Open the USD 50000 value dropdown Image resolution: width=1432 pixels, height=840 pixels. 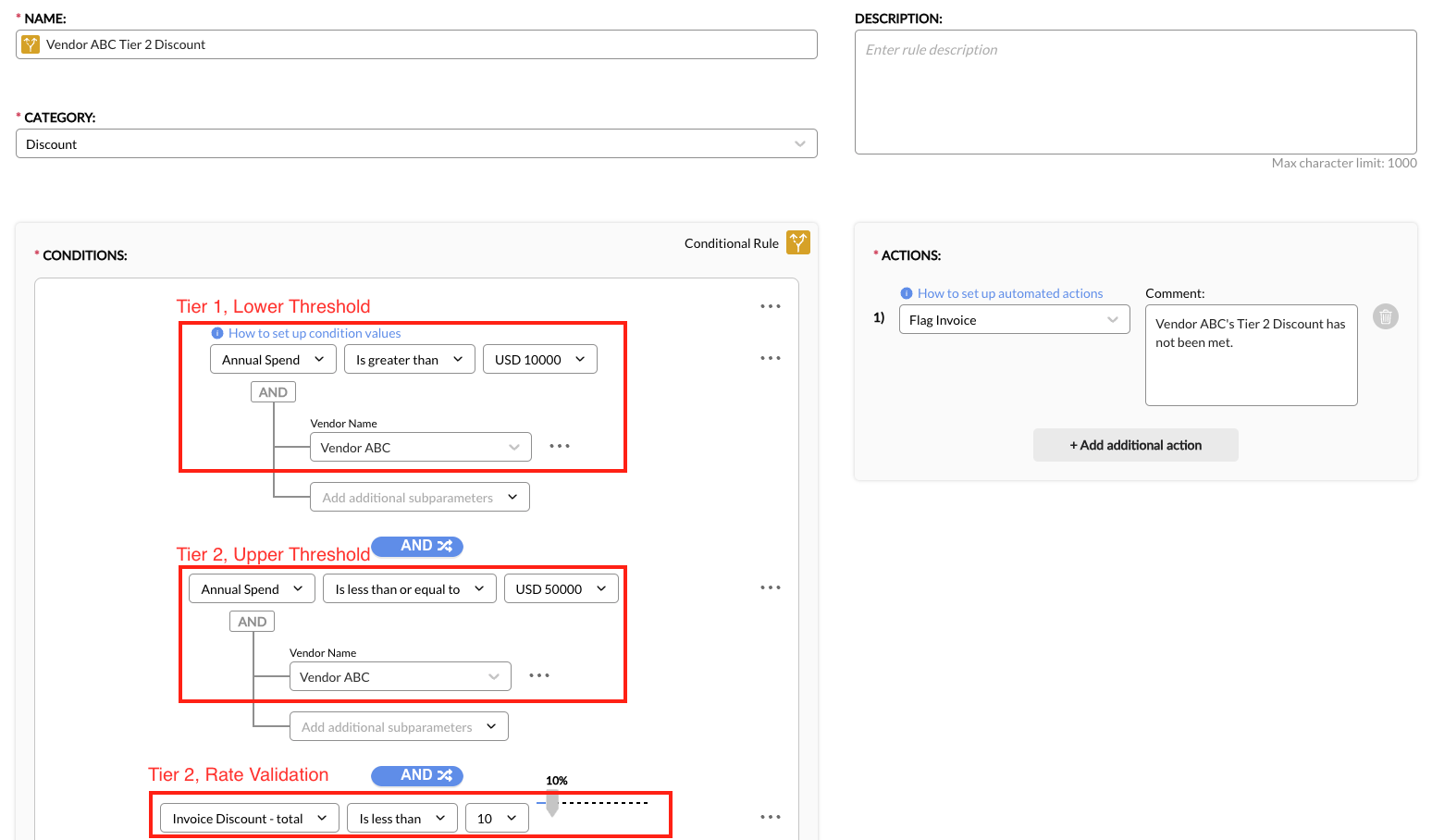click(561, 589)
